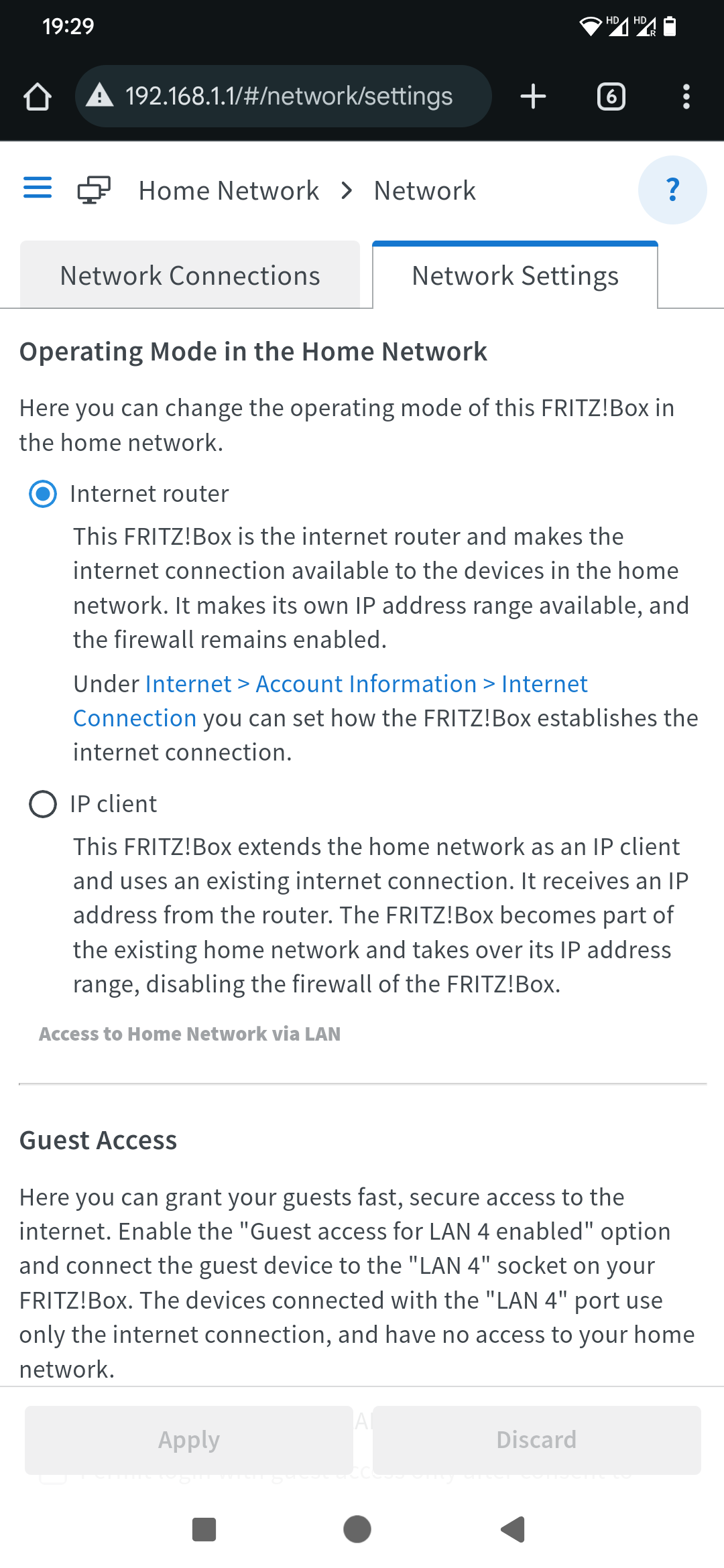Open the tab switcher showing 6 tabs
Screen dimensions: 724x1568
tap(611, 96)
